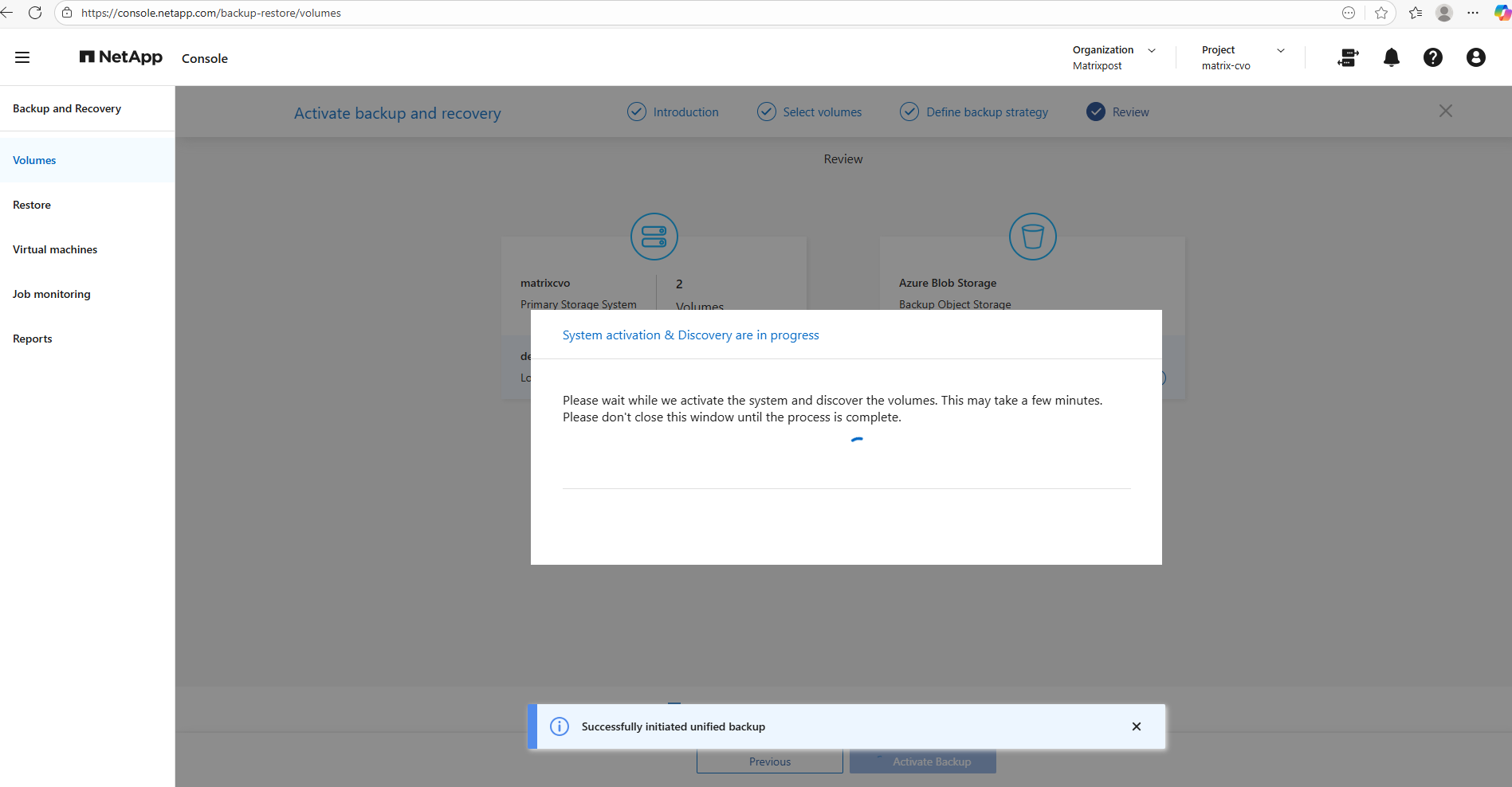Screen dimensions: 1512x787
Task: Click the 'Azure Blob Storage' label
Action: coord(948,283)
